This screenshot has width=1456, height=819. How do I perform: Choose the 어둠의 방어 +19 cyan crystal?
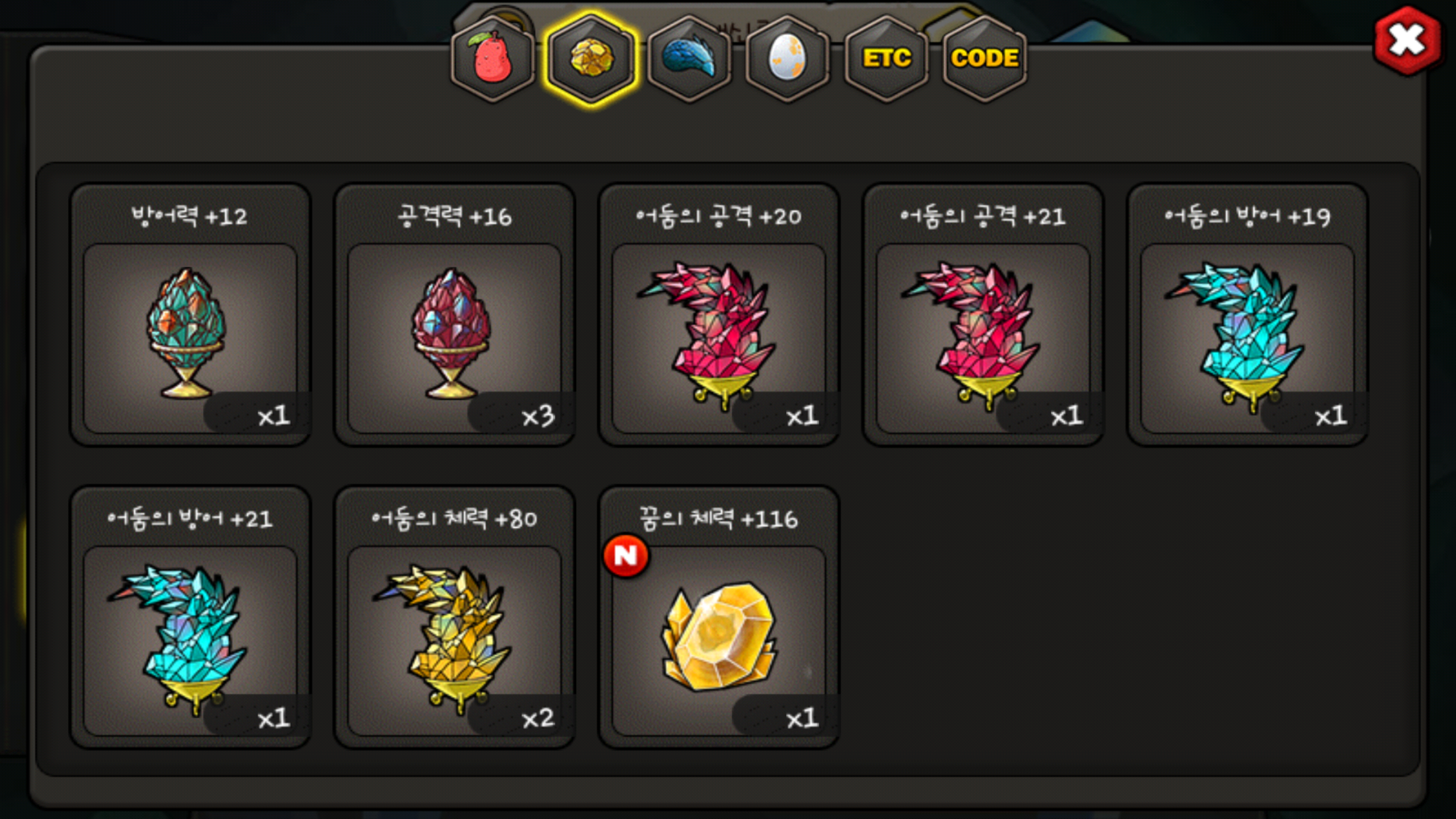pos(1247,338)
